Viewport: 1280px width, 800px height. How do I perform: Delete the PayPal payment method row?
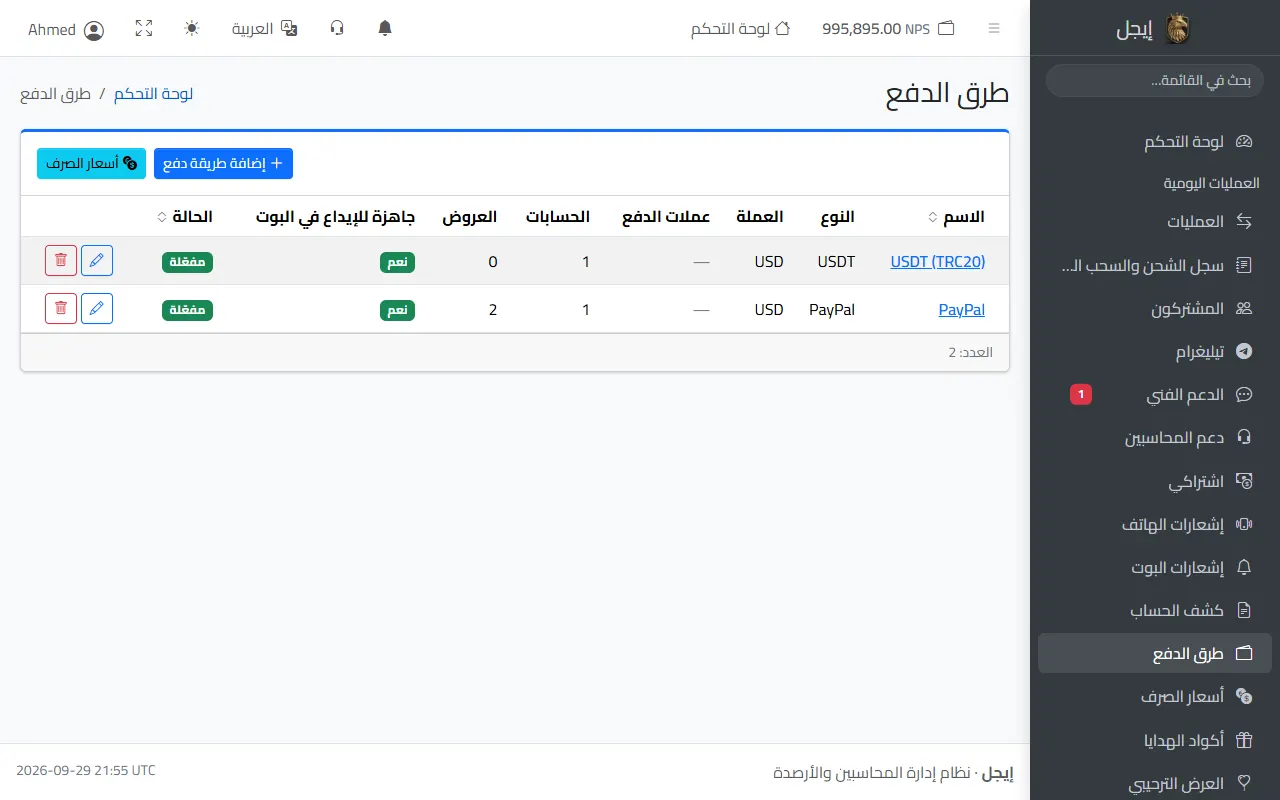(61, 309)
